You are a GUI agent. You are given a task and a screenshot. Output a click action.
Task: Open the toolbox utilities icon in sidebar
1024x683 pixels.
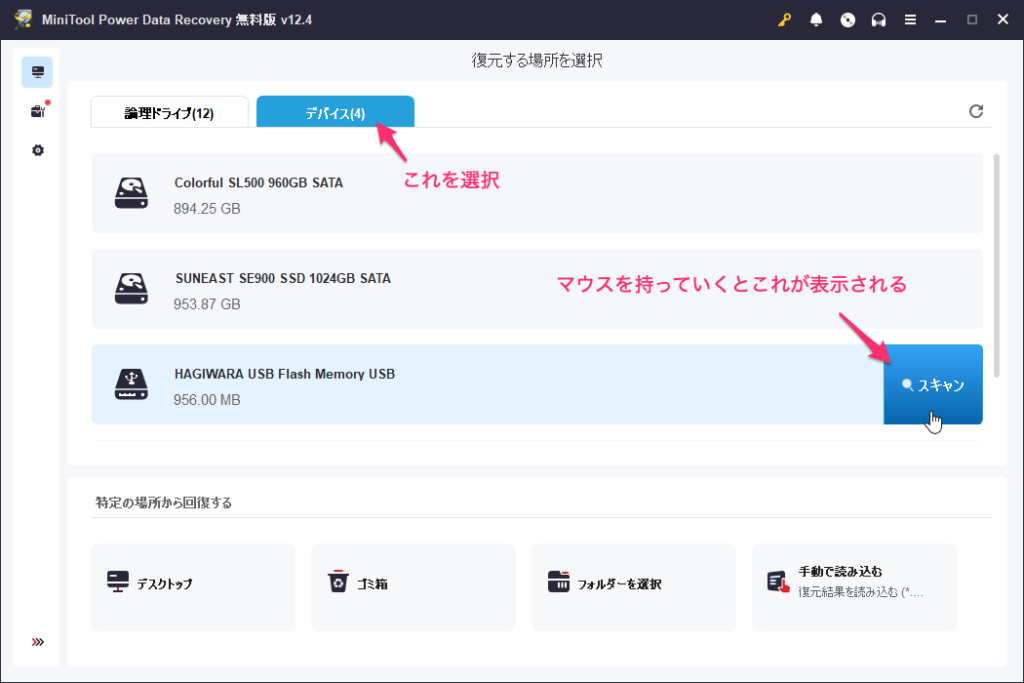coord(38,111)
